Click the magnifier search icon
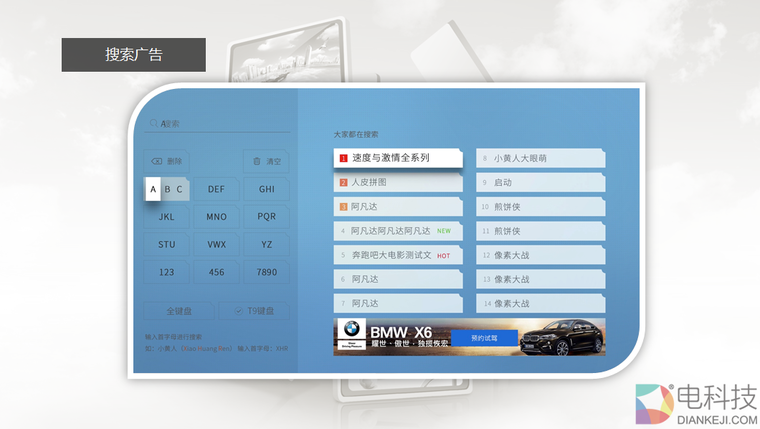 pos(153,124)
